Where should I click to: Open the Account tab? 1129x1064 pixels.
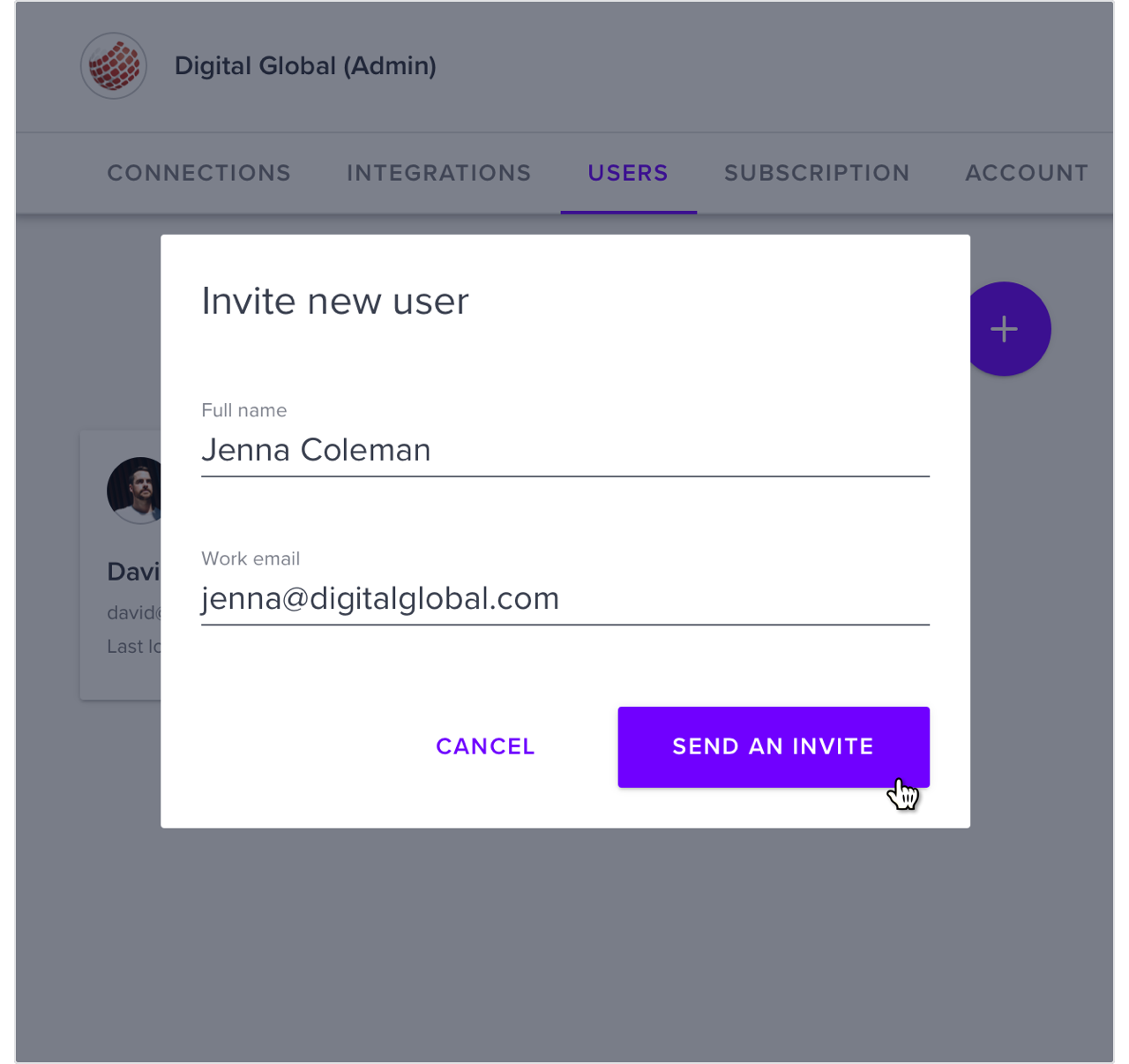click(x=1027, y=173)
